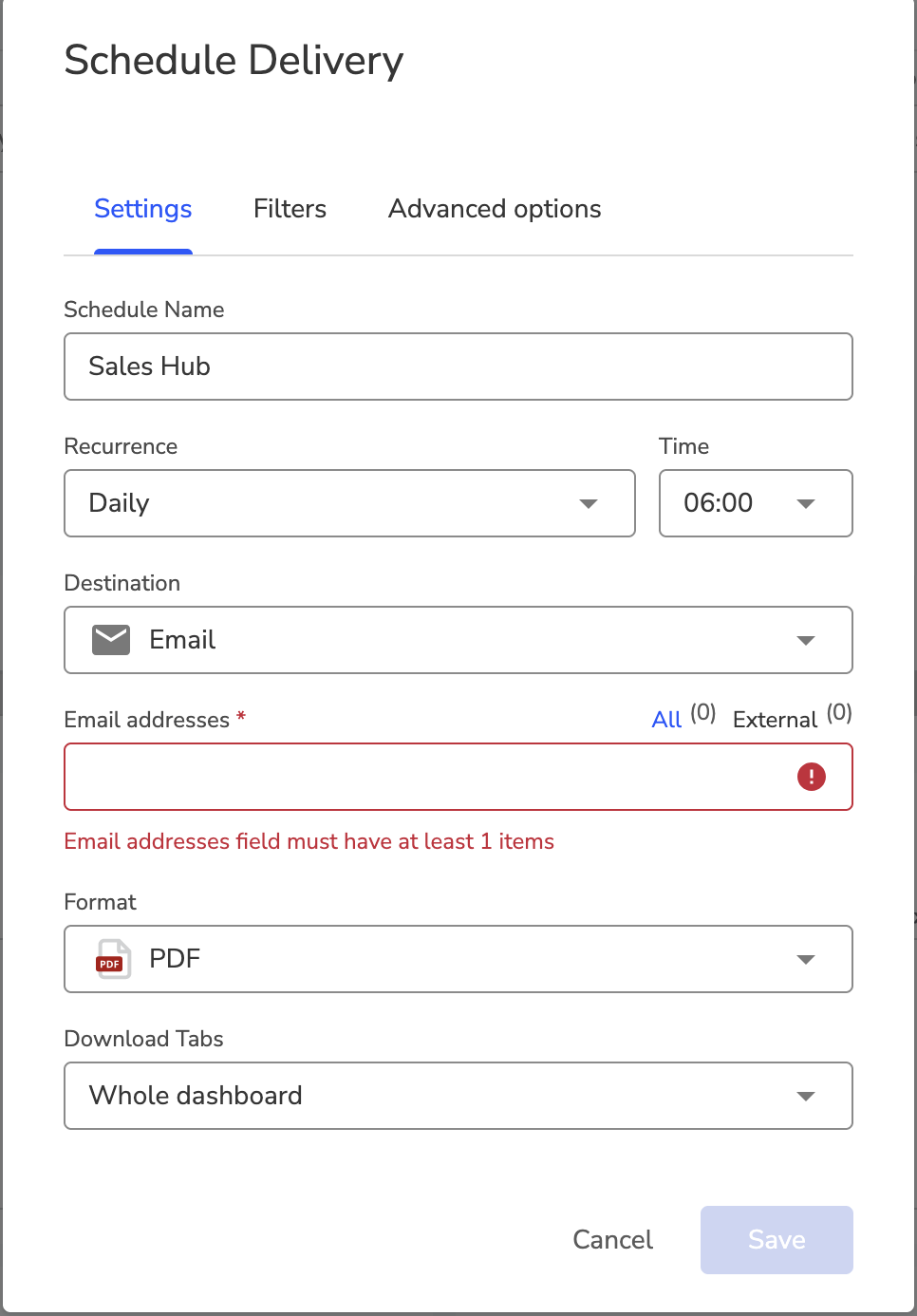This screenshot has width=917, height=1316.
Task: Click the red error icon in email field
Action: point(812,777)
